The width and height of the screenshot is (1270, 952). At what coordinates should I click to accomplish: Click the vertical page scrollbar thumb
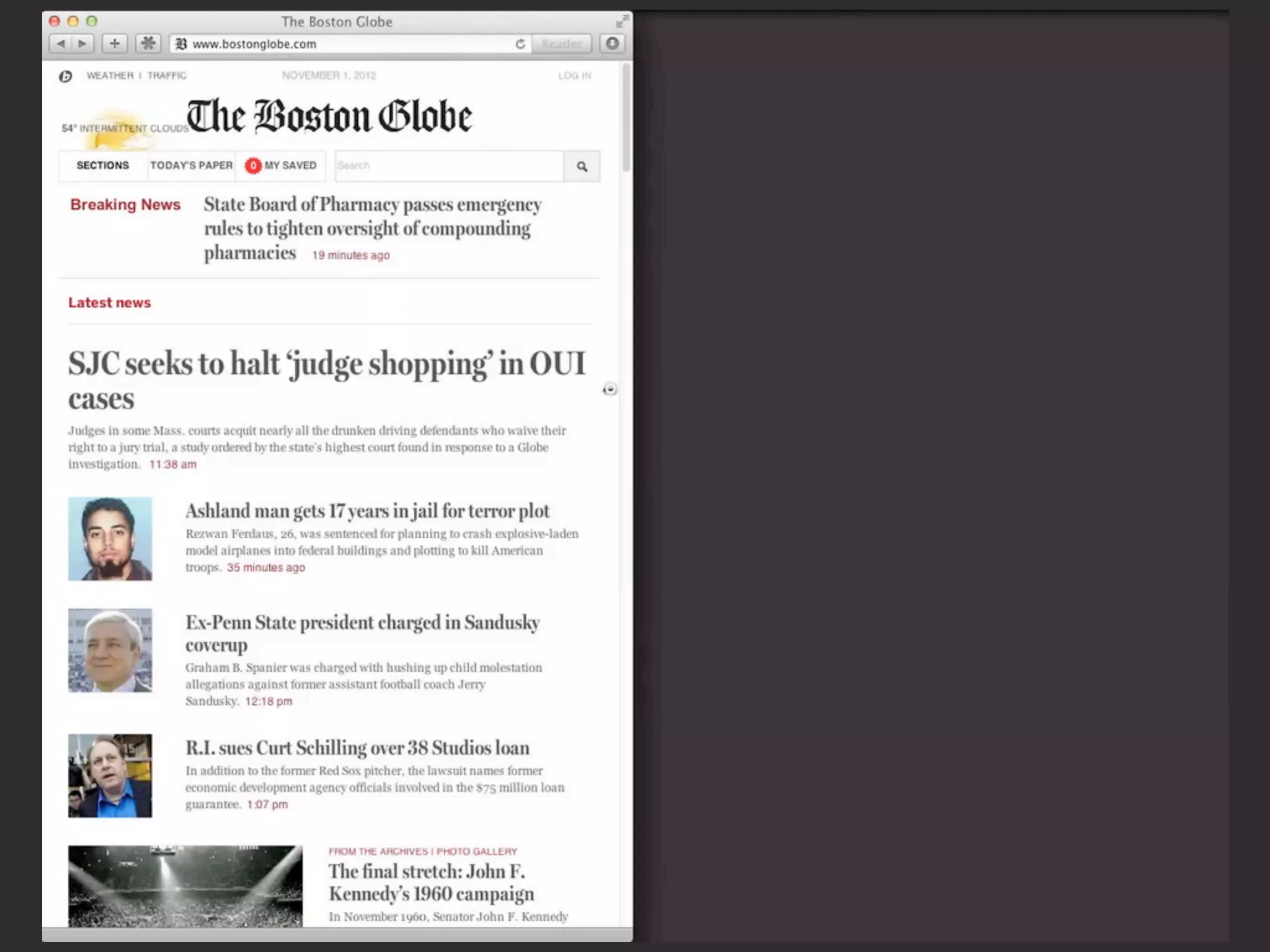pyautogui.click(x=626, y=118)
